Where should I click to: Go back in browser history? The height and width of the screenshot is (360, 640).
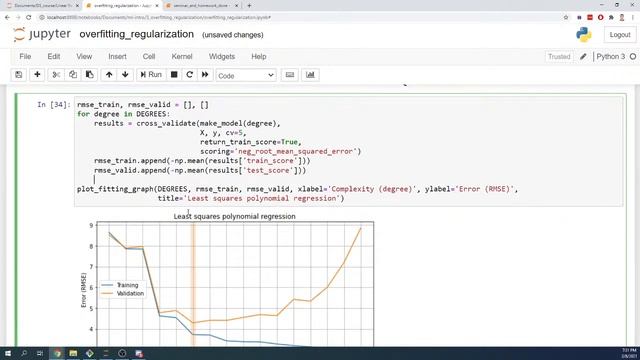[7, 18]
